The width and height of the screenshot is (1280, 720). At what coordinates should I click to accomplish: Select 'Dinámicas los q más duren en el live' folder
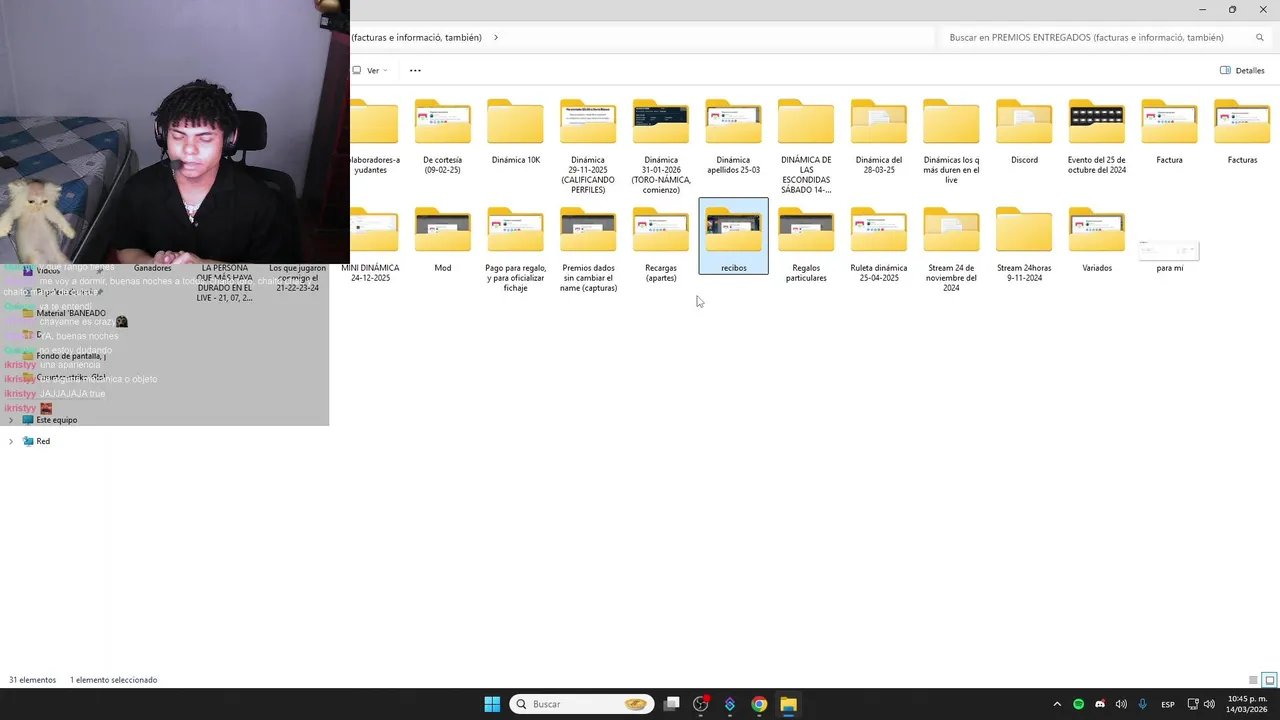tap(951, 140)
